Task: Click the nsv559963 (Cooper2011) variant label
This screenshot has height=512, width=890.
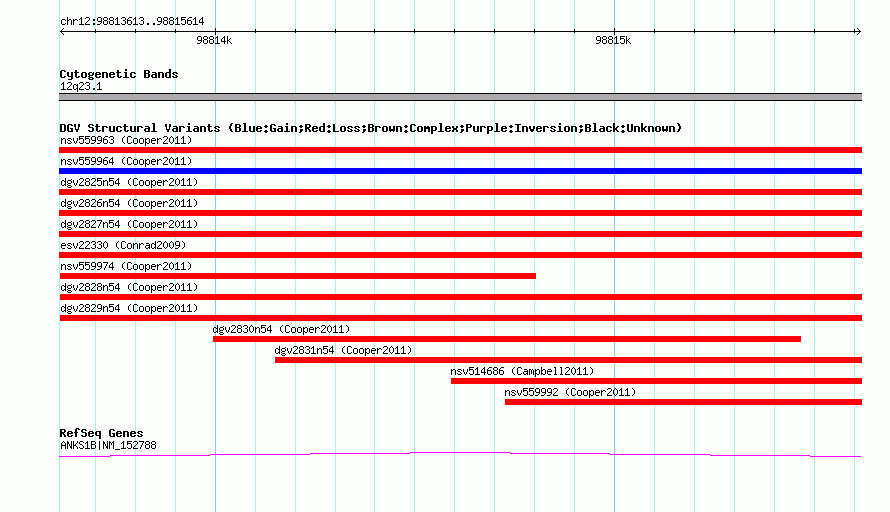Action: point(126,140)
